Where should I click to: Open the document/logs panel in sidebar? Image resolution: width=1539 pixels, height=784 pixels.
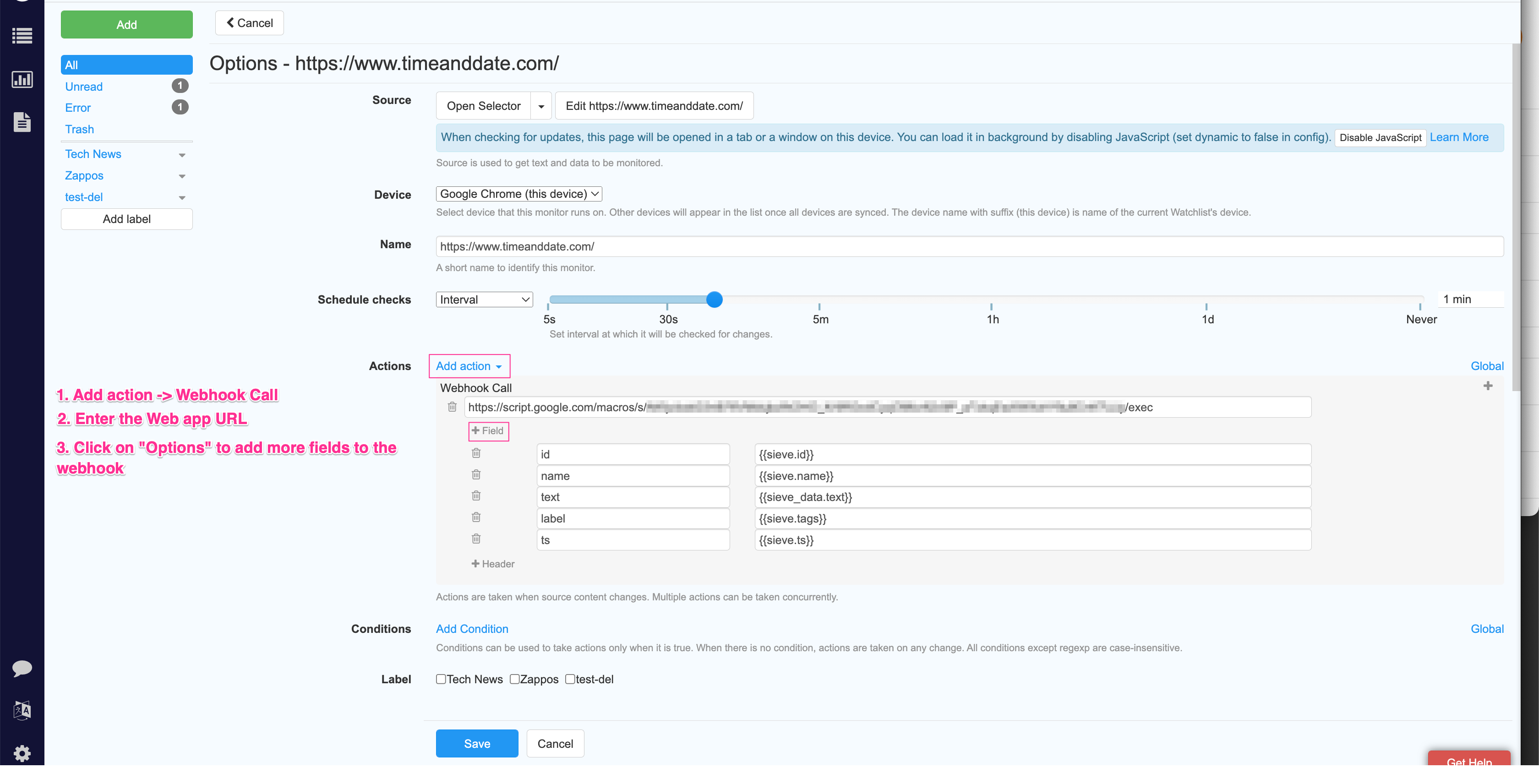pyautogui.click(x=22, y=122)
